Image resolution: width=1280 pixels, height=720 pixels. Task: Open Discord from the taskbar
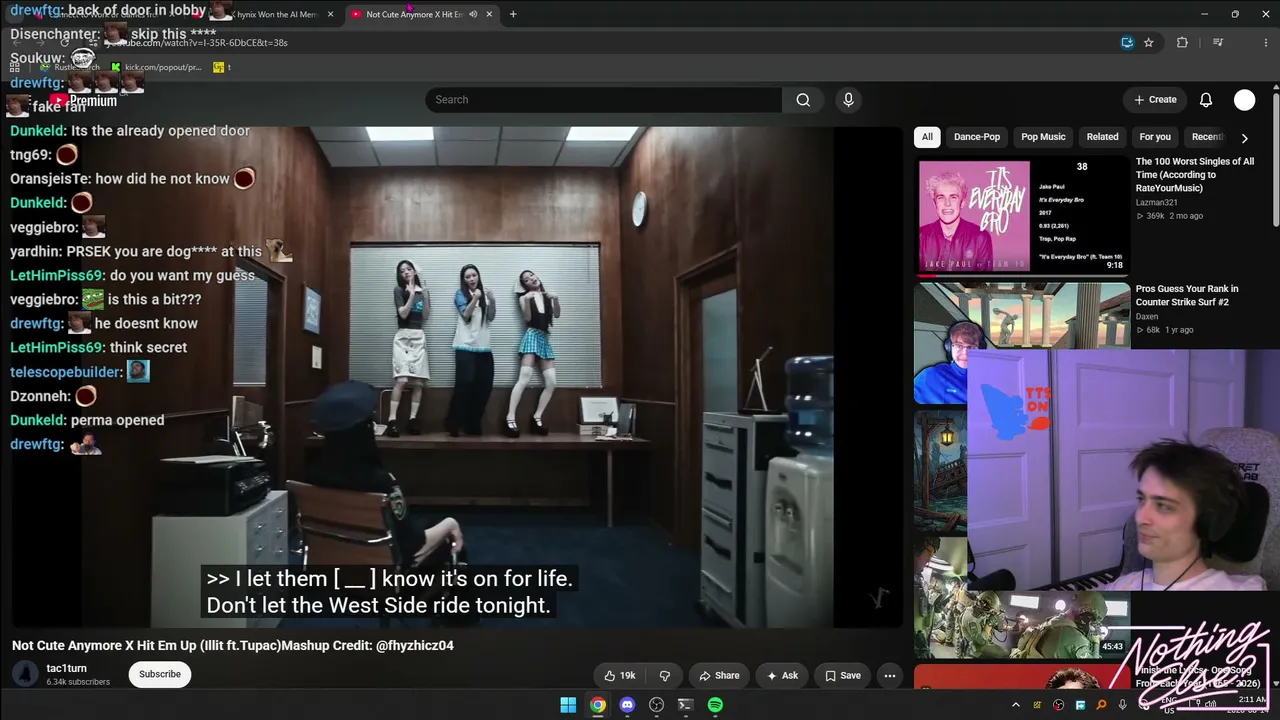click(x=627, y=705)
